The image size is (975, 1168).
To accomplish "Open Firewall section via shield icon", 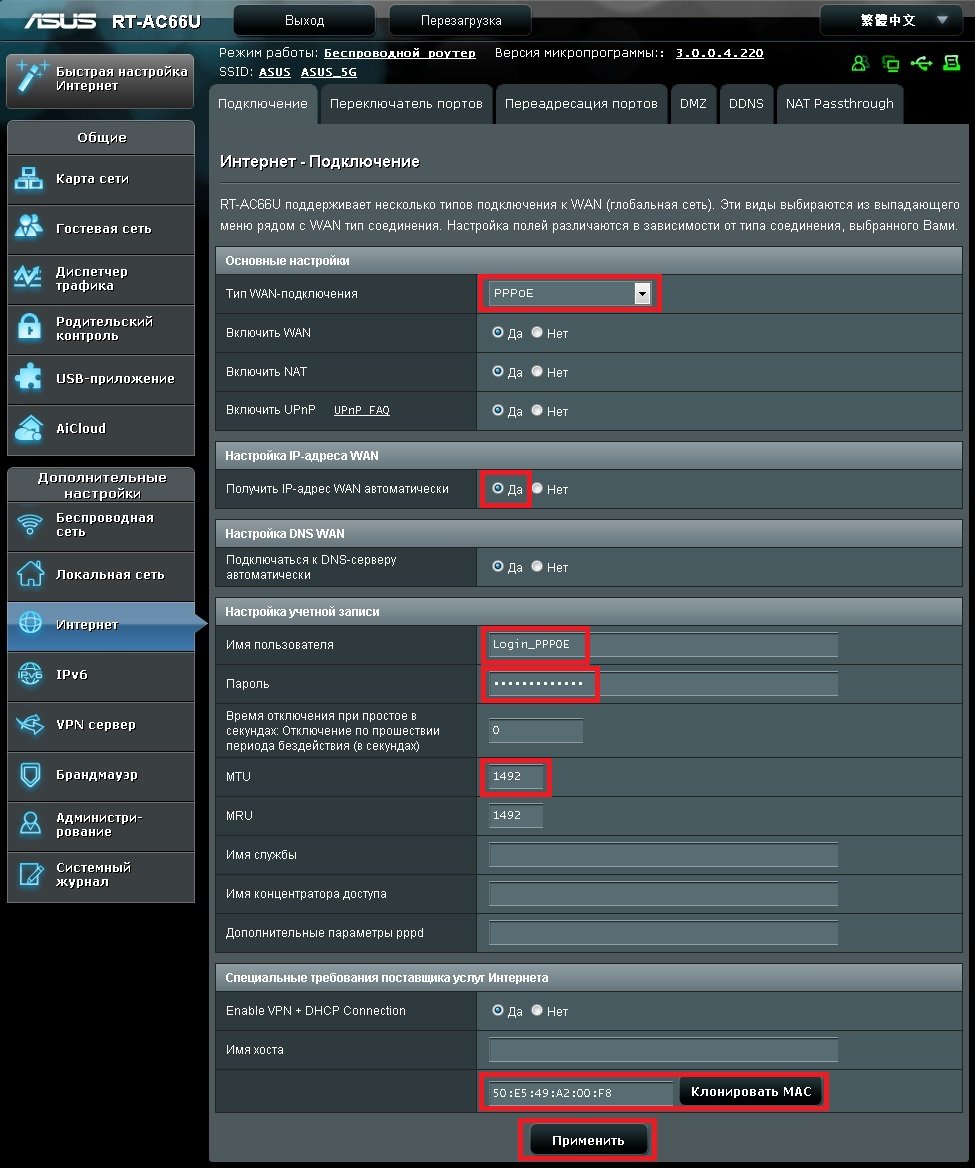I will [30, 775].
